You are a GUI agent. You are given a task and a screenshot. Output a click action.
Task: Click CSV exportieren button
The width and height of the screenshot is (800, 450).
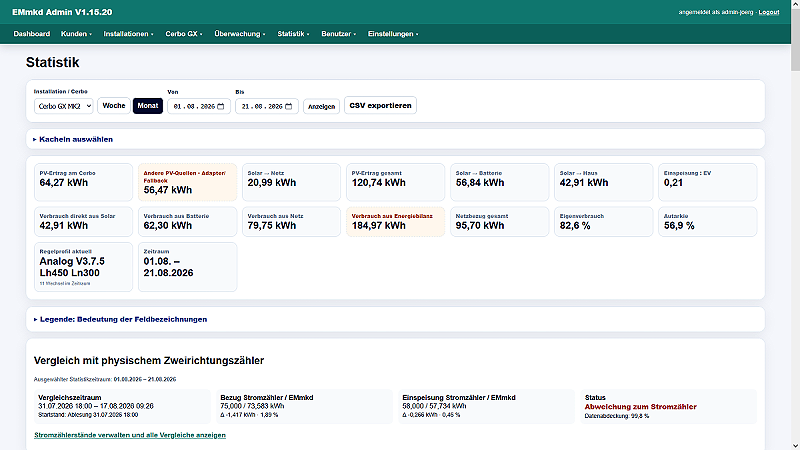click(380, 105)
